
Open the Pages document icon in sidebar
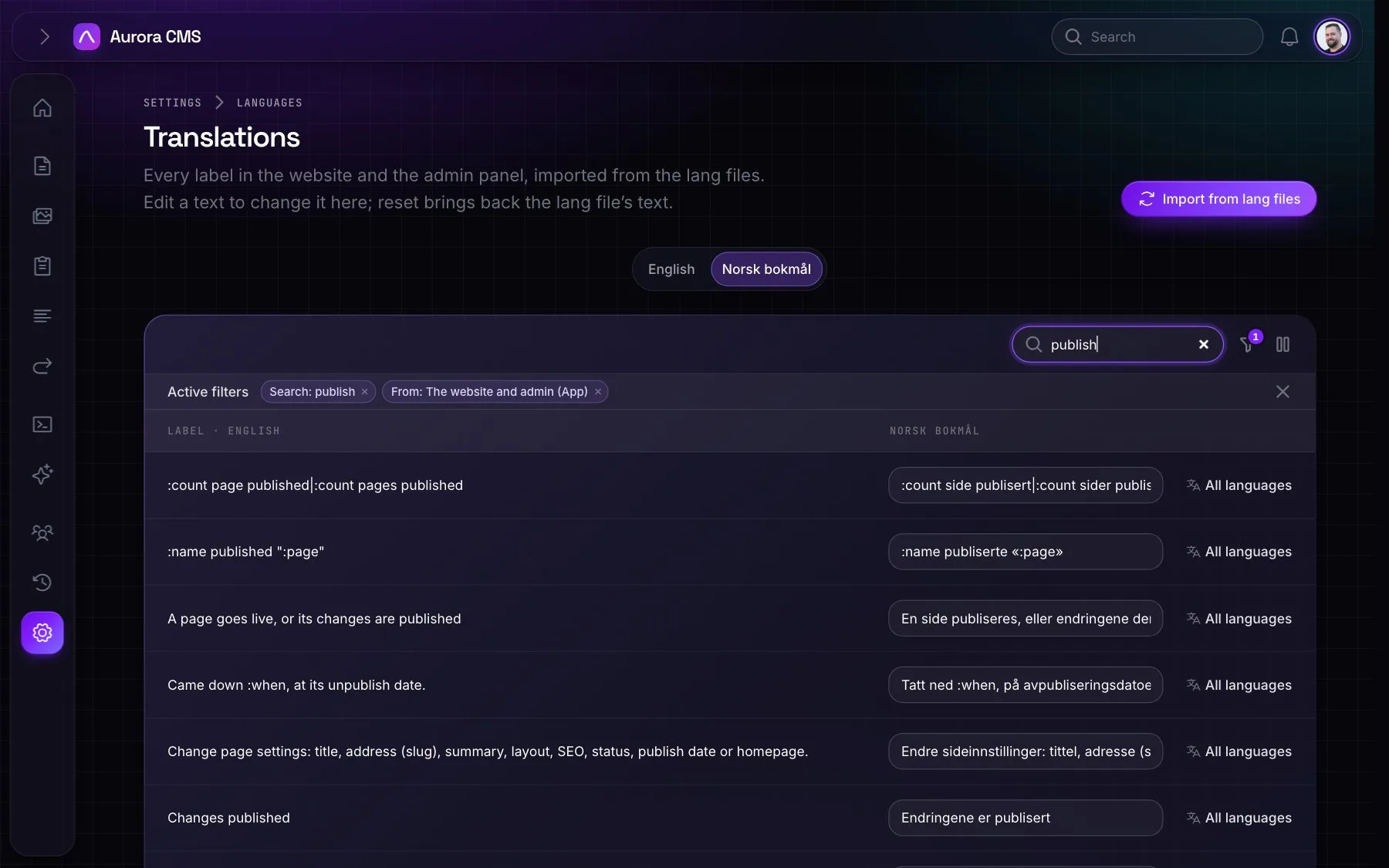(x=42, y=166)
